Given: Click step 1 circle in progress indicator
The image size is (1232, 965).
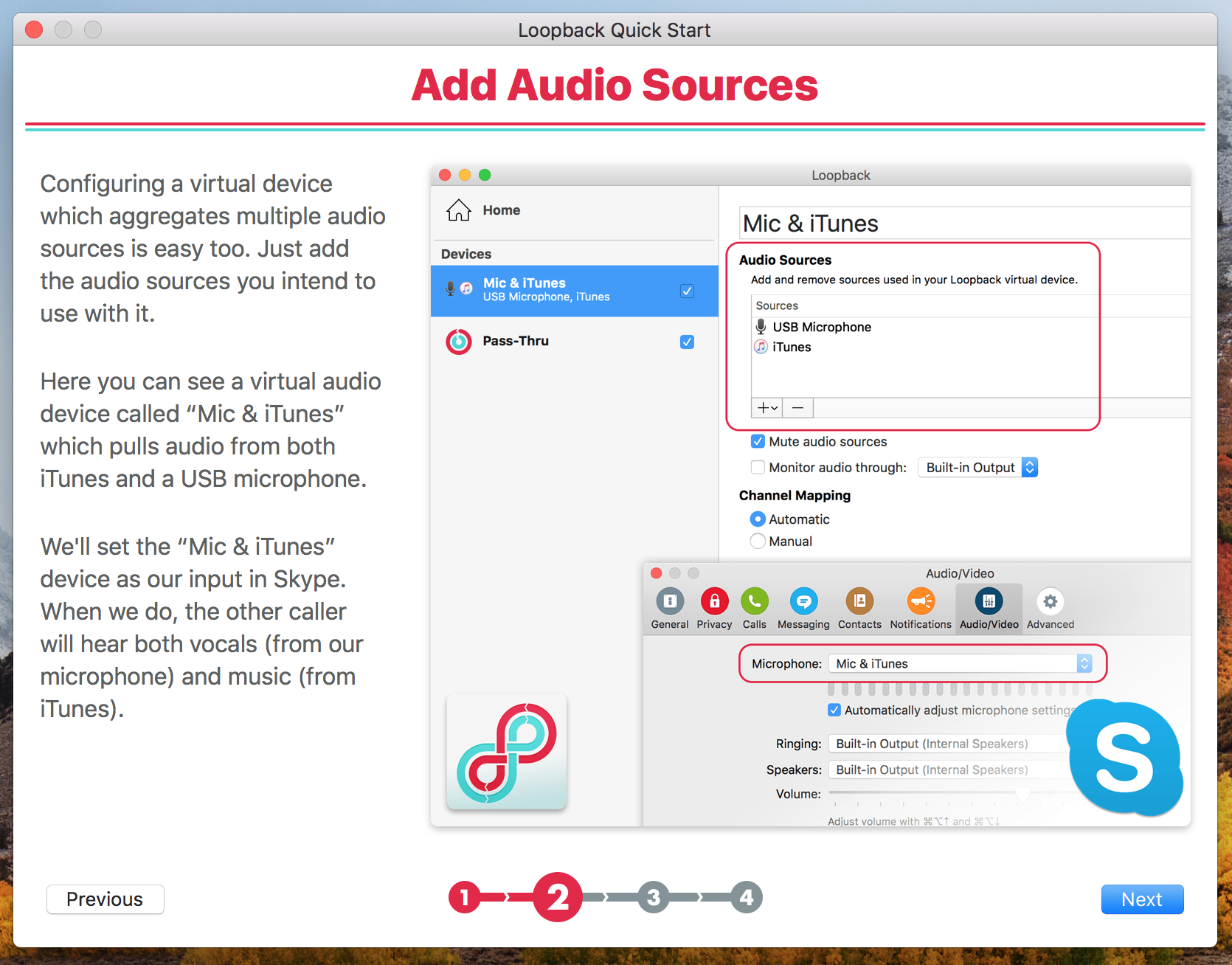Looking at the screenshot, I should (x=465, y=897).
